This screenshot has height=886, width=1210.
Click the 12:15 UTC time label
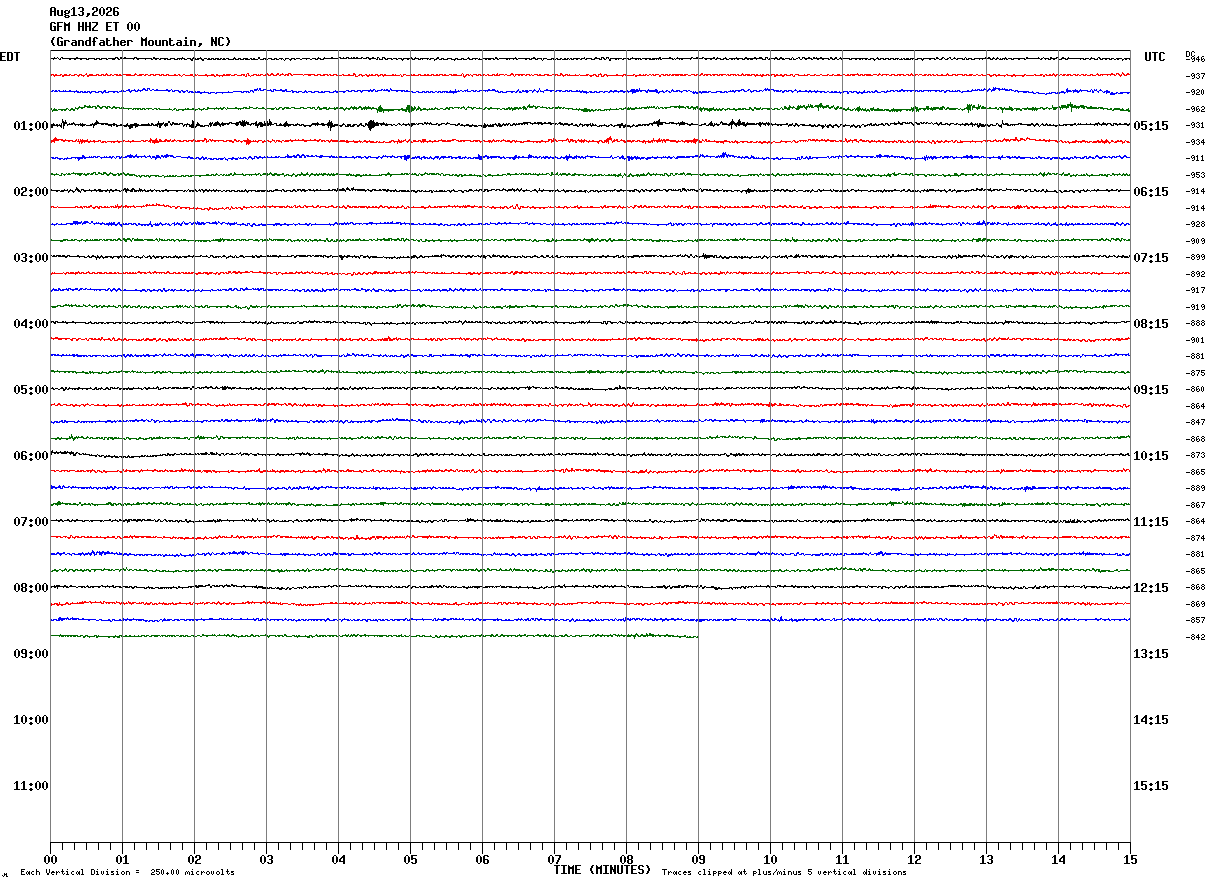click(x=1151, y=588)
